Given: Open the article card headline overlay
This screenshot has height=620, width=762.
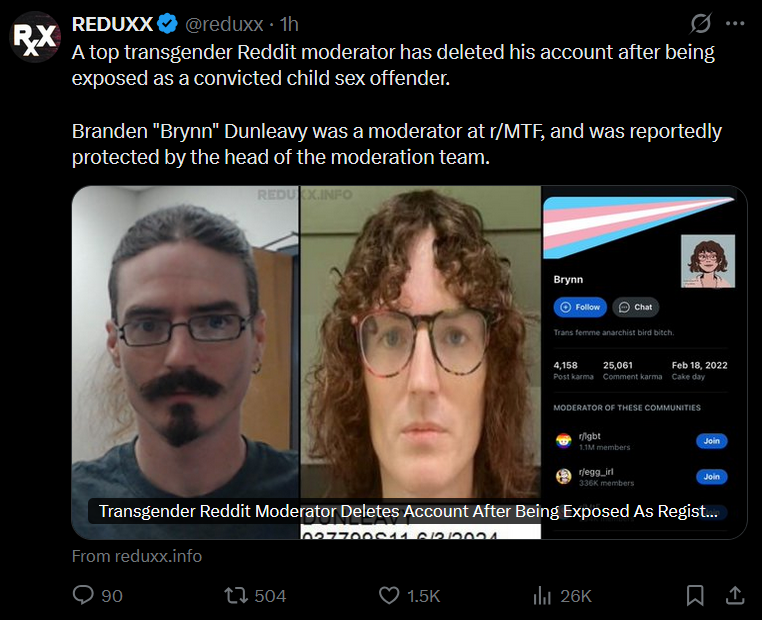Looking at the screenshot, I should (408, 511).
